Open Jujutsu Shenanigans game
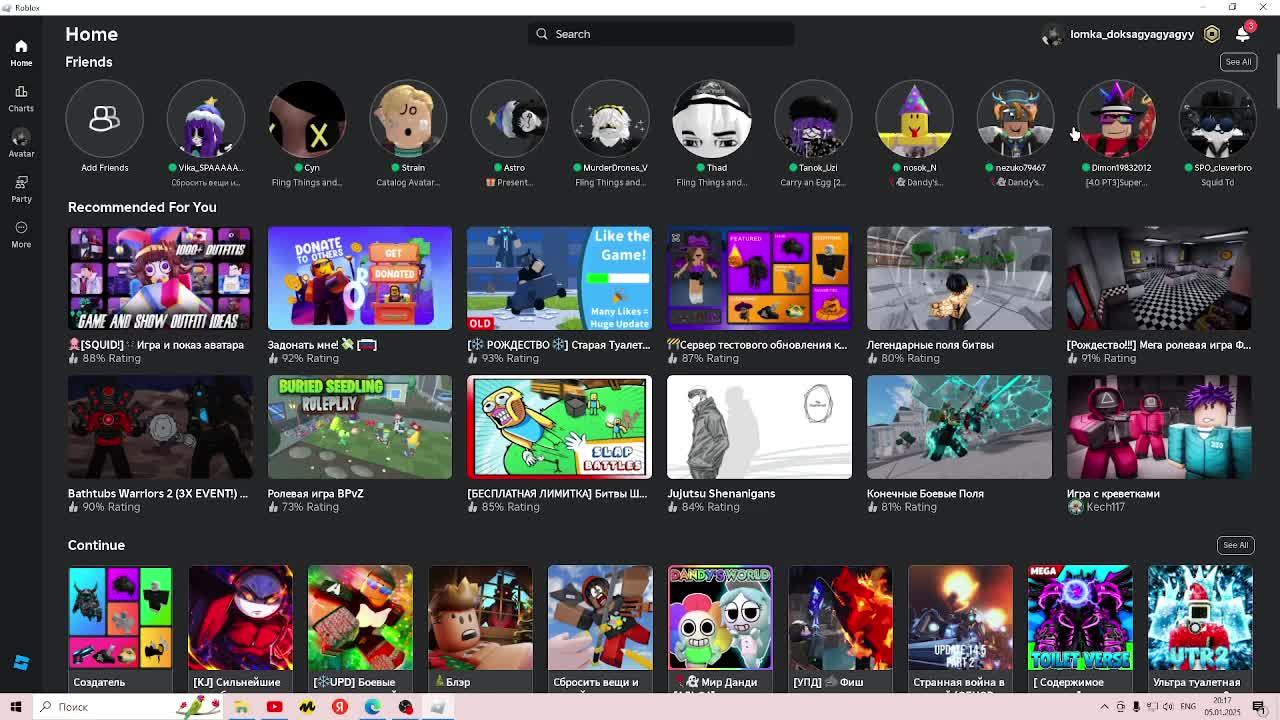The height and width of the screenshot is (720, 1280). click(x=760, y=427)
